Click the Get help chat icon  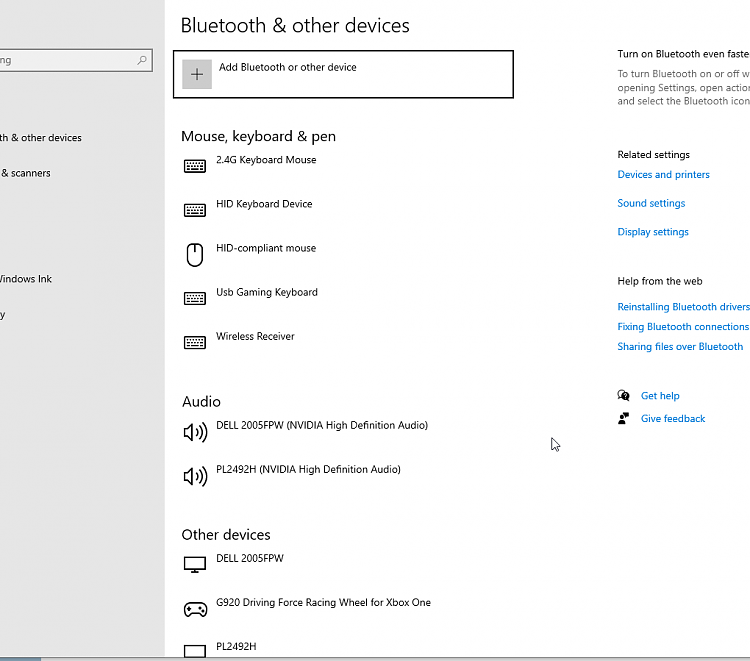[623, 396]
